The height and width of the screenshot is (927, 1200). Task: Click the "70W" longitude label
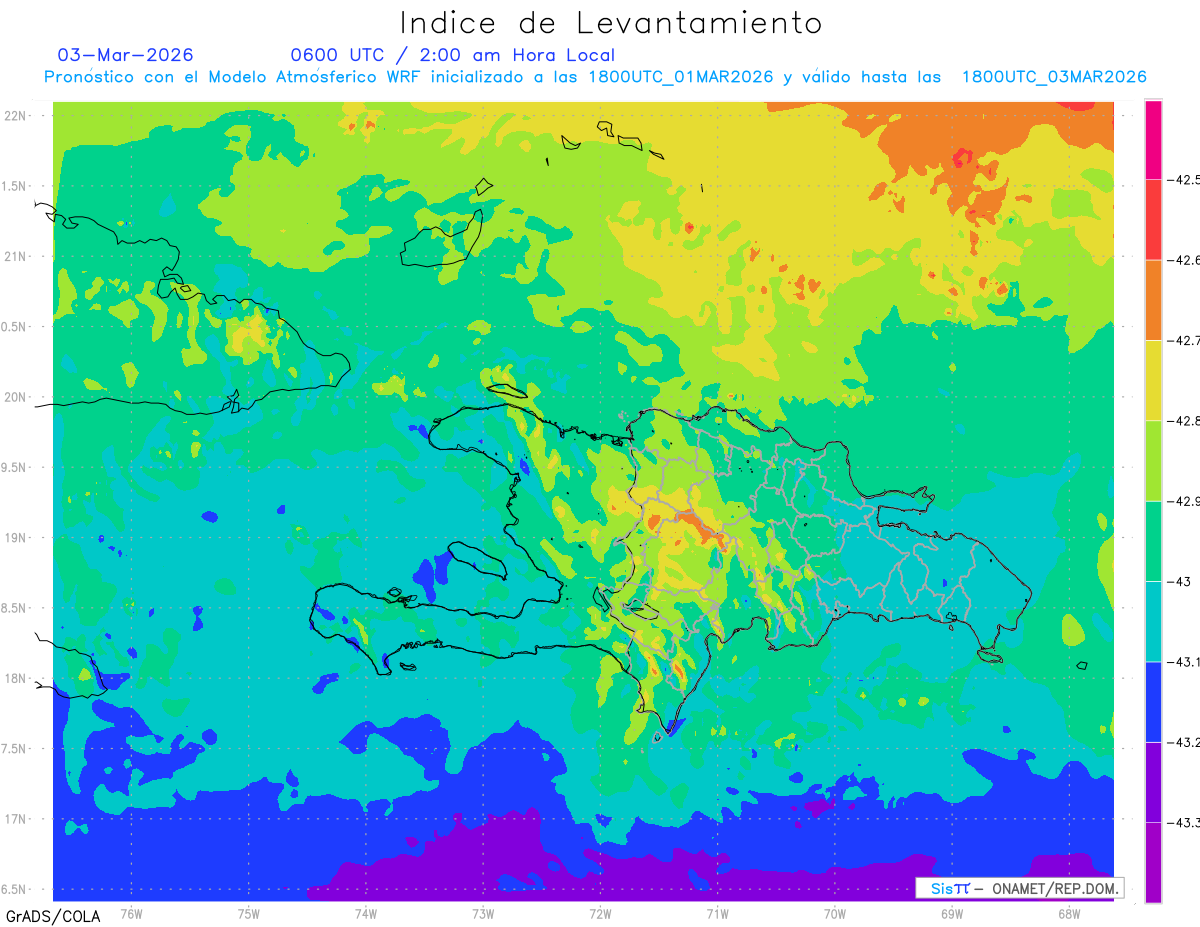(835, 913)
